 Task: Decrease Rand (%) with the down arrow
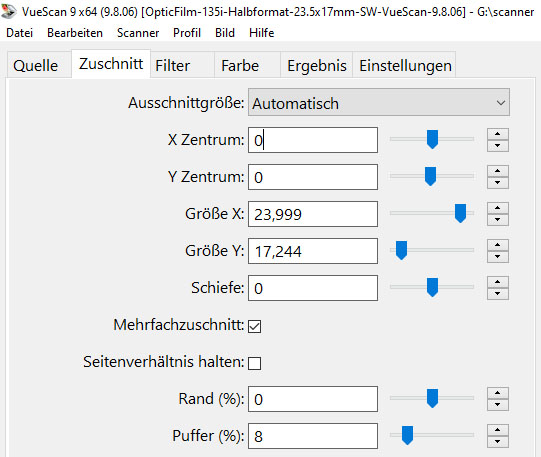(x=498, y=404)
